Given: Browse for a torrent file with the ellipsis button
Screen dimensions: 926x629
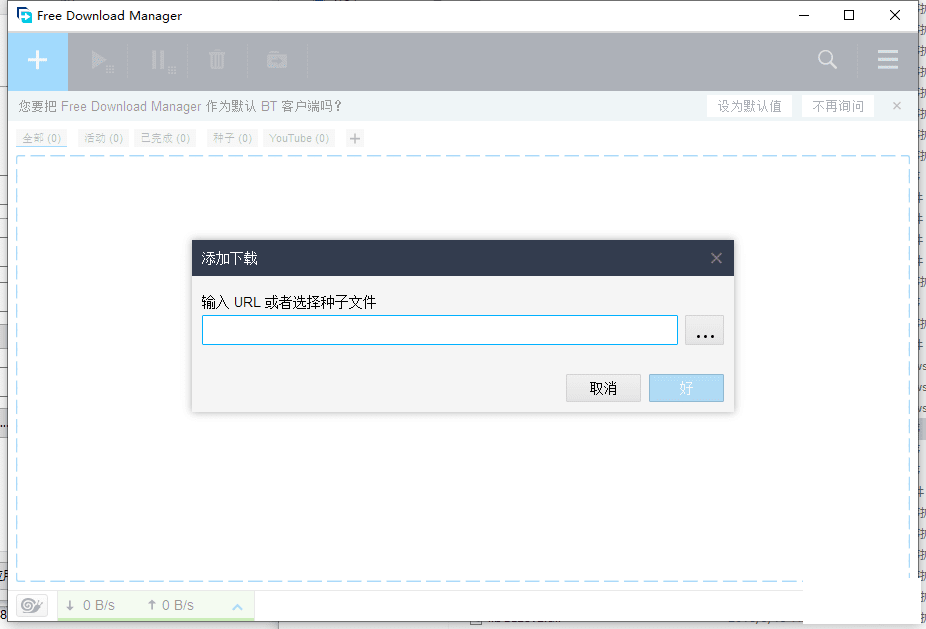Looking at the screenshot, I should [705, 330].
